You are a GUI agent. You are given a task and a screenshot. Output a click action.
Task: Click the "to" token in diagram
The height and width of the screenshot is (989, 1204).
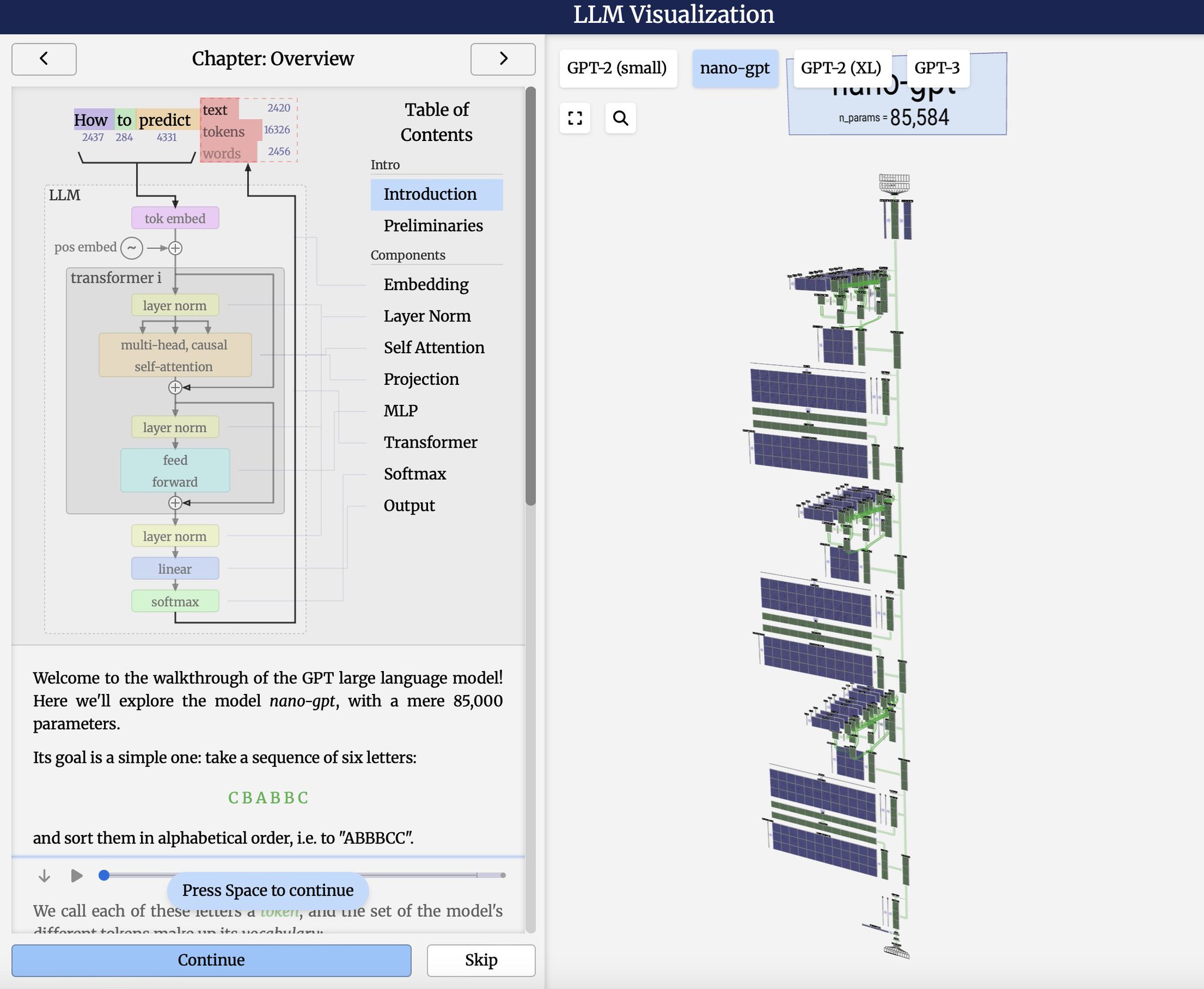click(x=125, y=120)
